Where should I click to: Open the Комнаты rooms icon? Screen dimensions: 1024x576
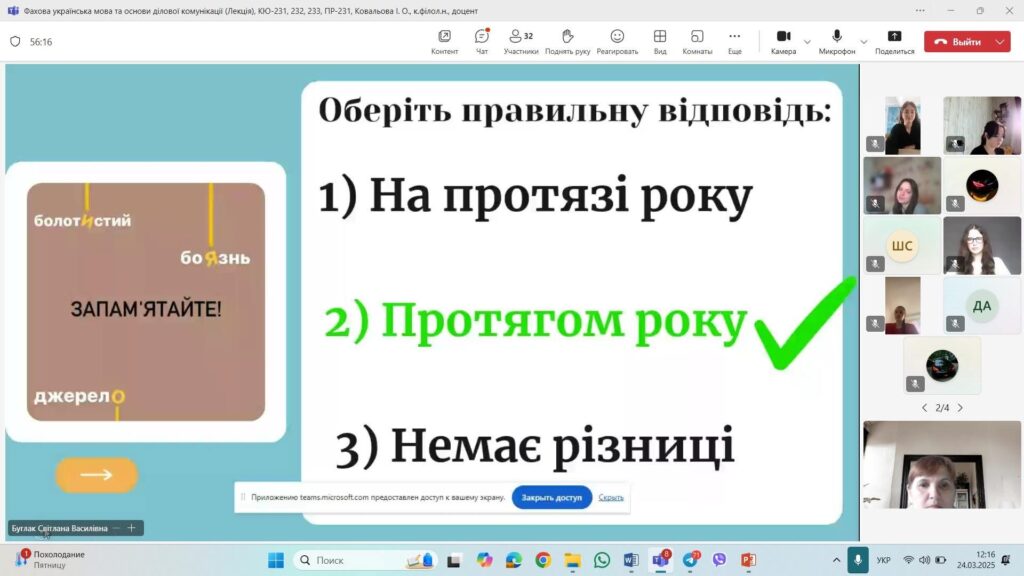click(x=697, y=41)
